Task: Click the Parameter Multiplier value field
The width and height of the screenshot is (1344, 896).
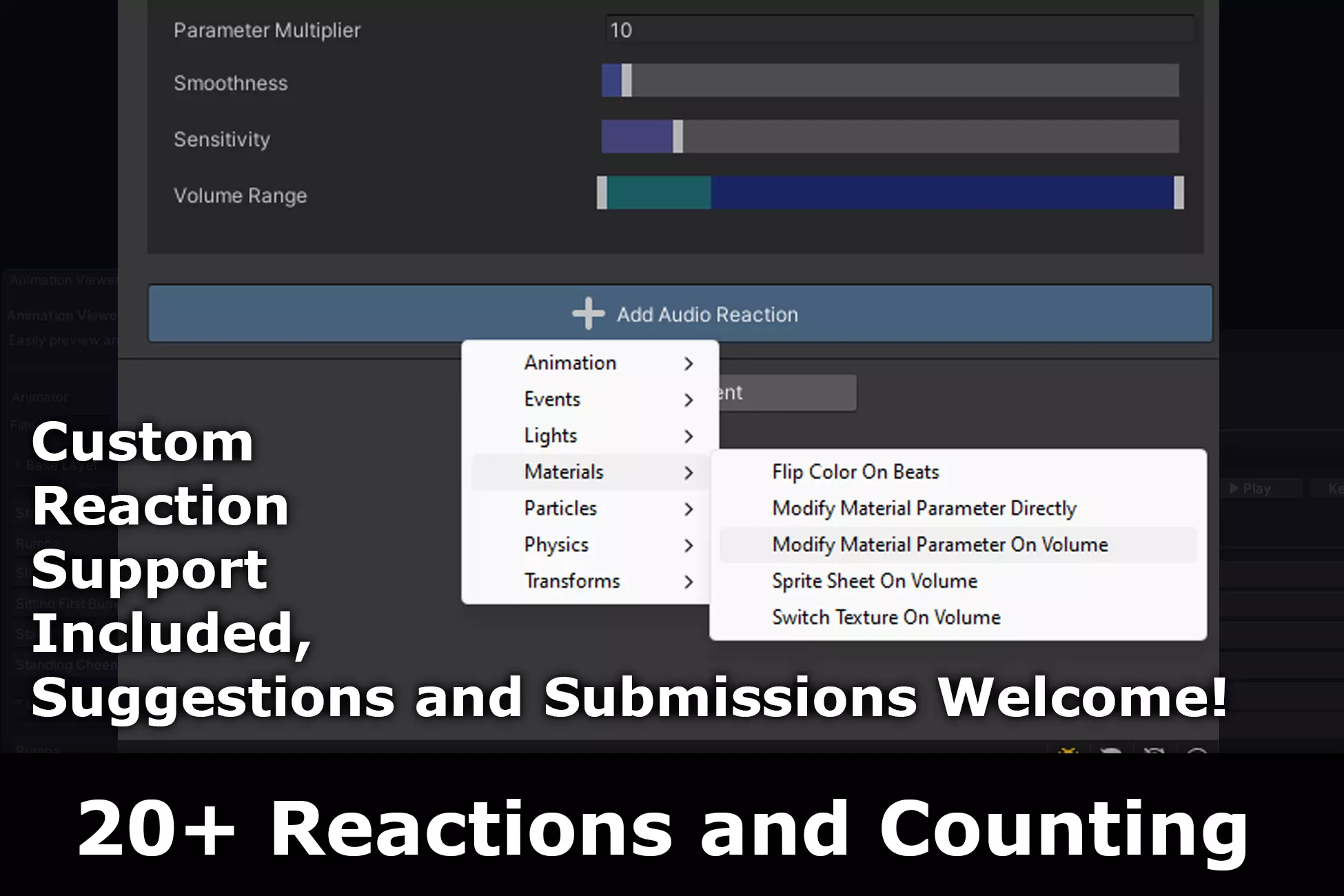Action: [x=896, y=30]
